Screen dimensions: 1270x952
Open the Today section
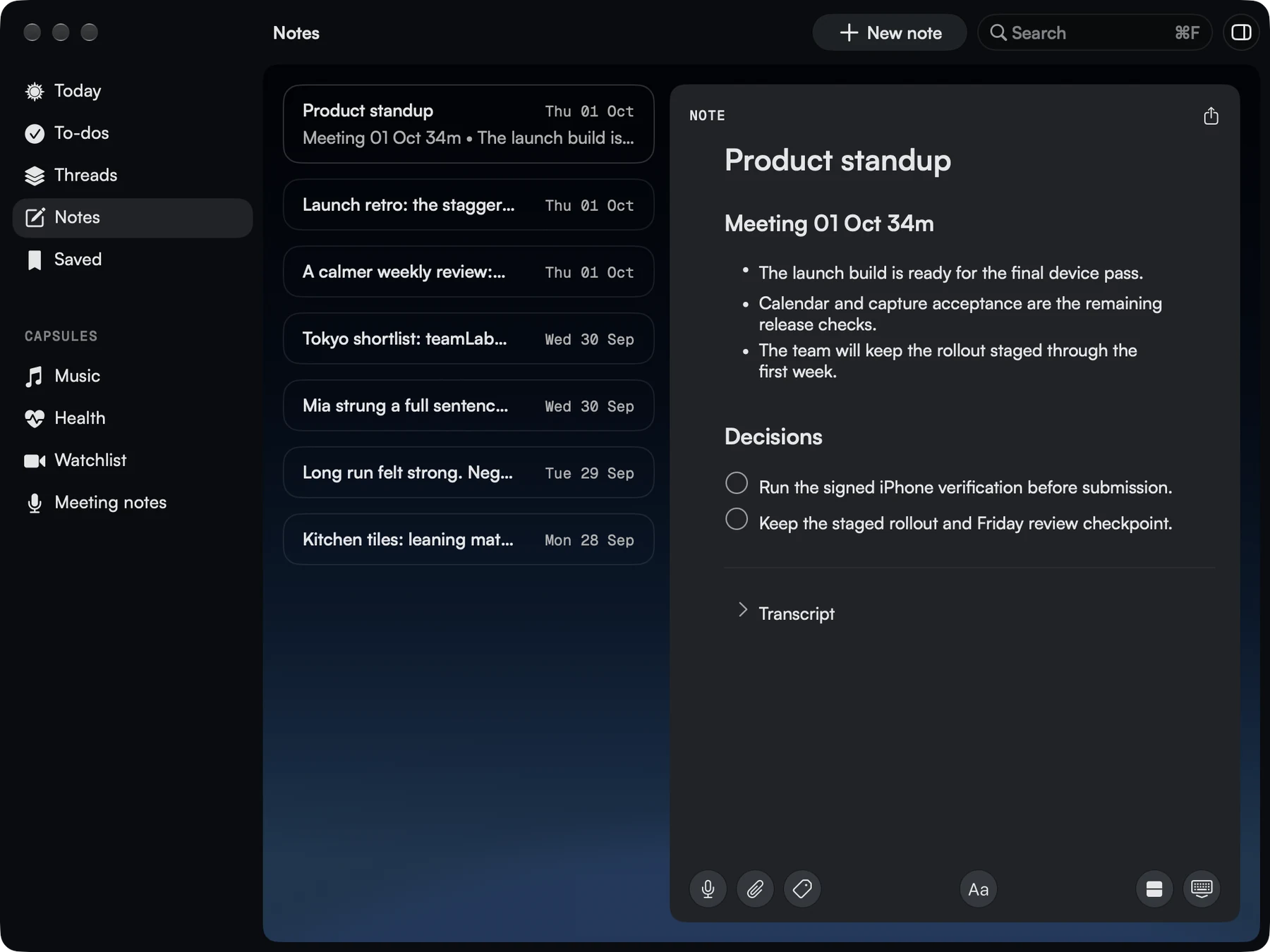tap(132, 91)
